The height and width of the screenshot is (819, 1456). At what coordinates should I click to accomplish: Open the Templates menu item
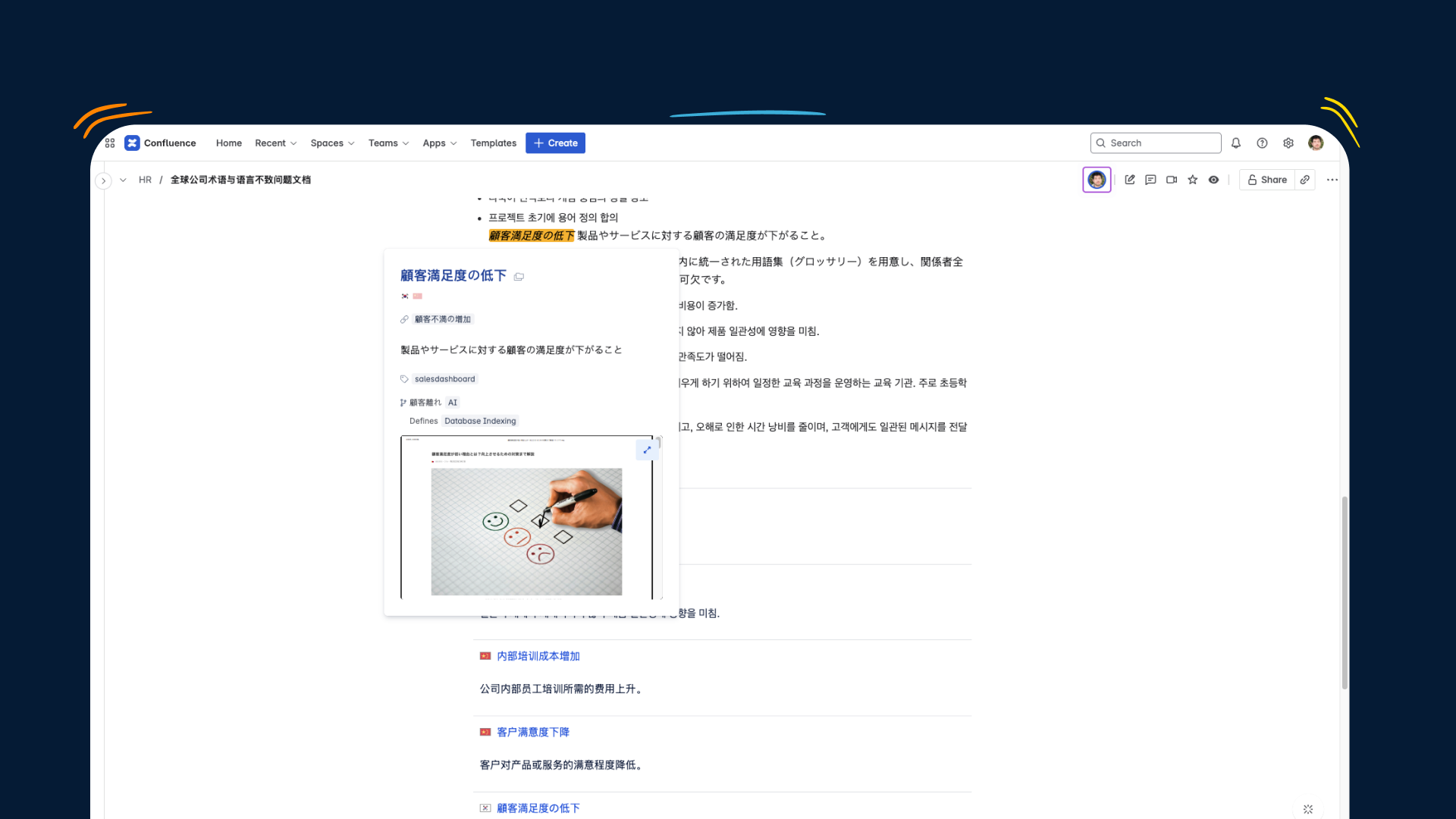[x=493, y=143]
